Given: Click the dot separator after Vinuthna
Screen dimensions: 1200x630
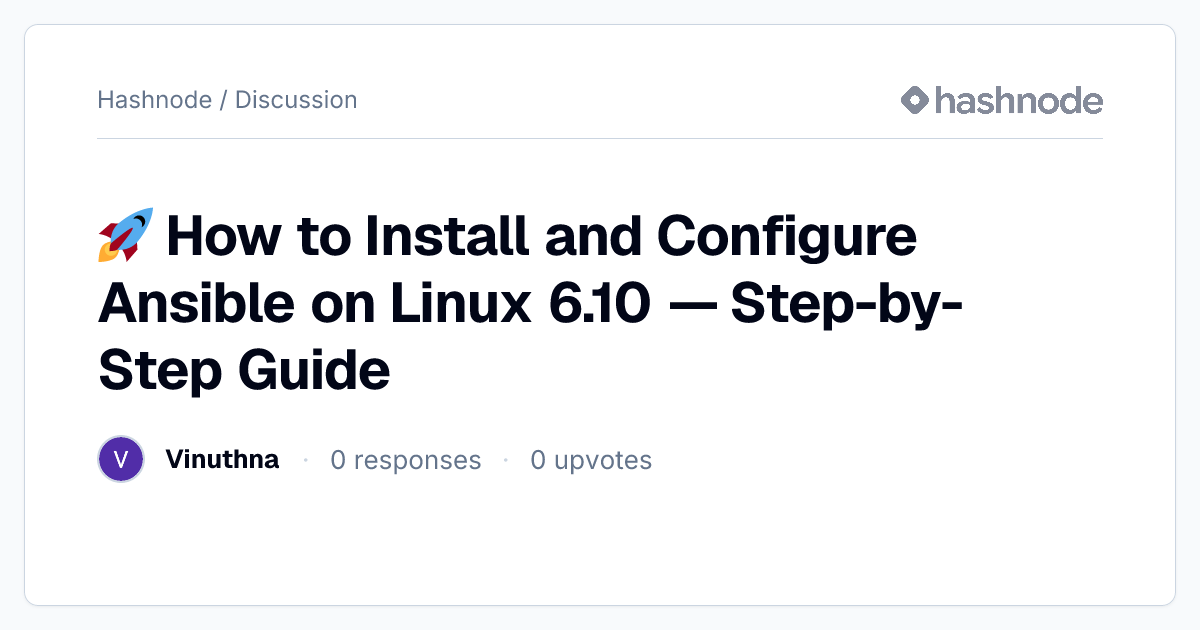Looking at the screenshot, I should (x=305, y=460).
